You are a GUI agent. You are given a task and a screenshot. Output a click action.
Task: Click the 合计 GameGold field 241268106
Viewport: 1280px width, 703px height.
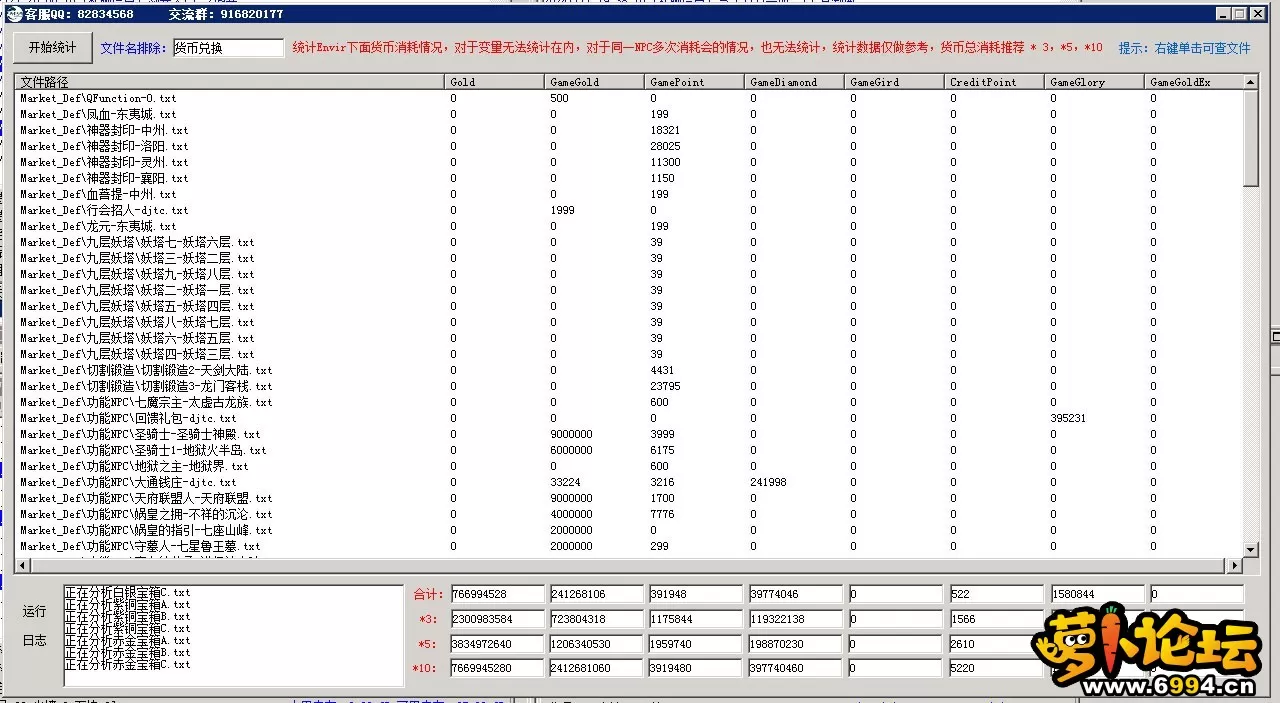(597, 594)
